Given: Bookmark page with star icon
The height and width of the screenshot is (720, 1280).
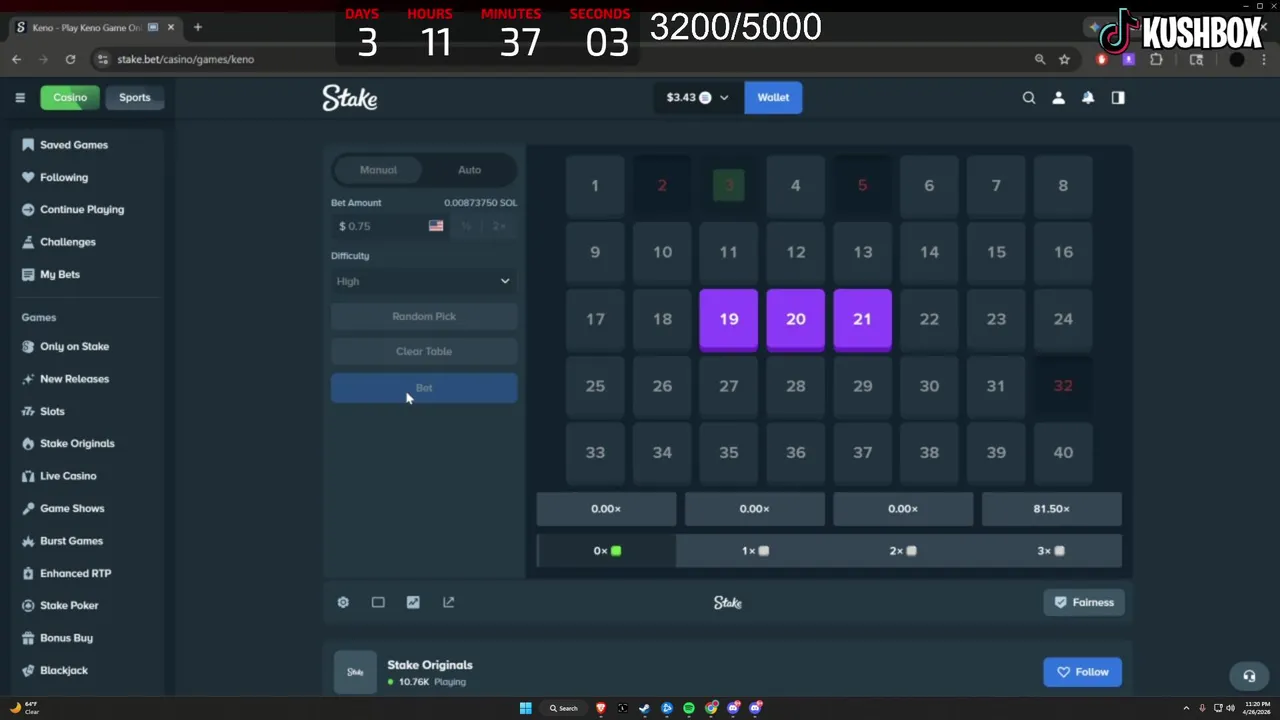Looking at the screenshot, I should 1064,59.
